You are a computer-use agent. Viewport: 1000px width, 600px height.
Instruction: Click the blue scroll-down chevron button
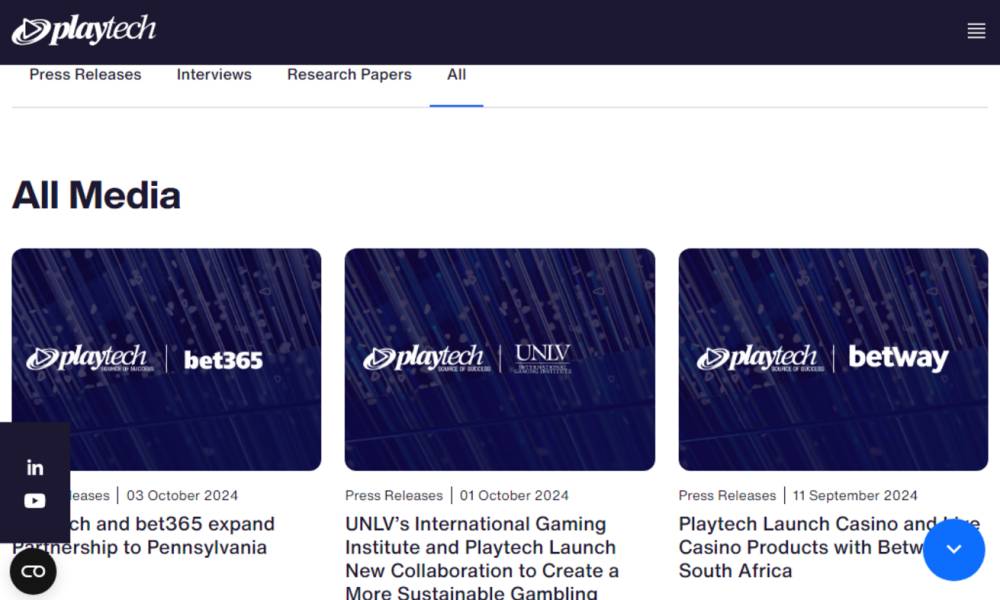(953, 549)
